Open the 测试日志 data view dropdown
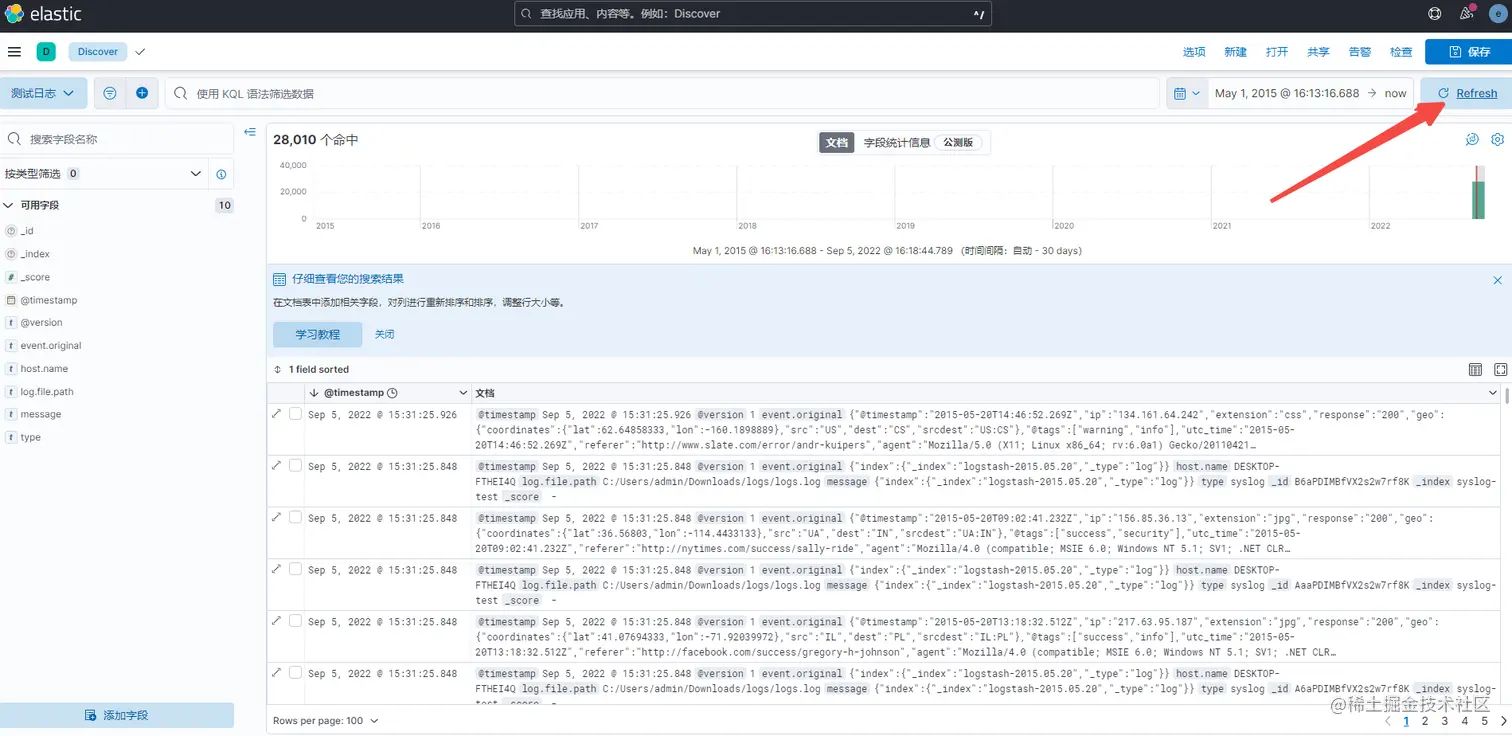Viewport: 1512px width, 736px height. click(x=43, y=93)
